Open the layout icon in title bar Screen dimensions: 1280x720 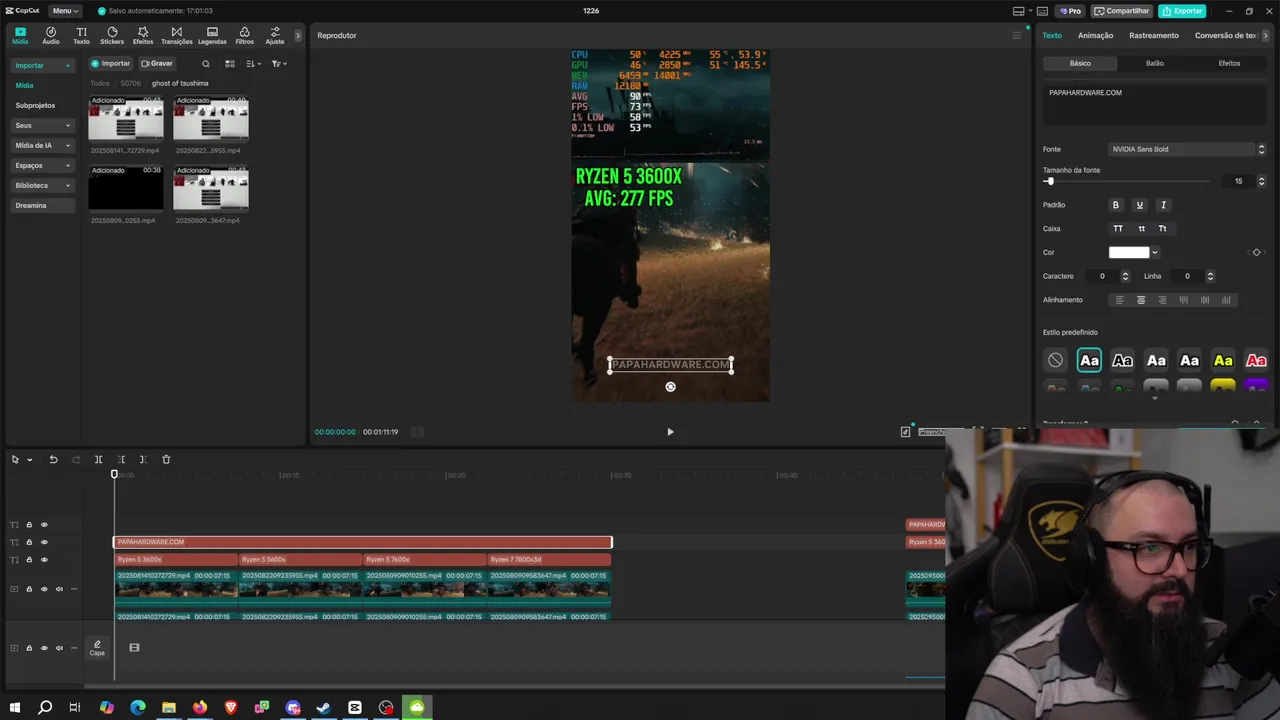click(1019, 11)
